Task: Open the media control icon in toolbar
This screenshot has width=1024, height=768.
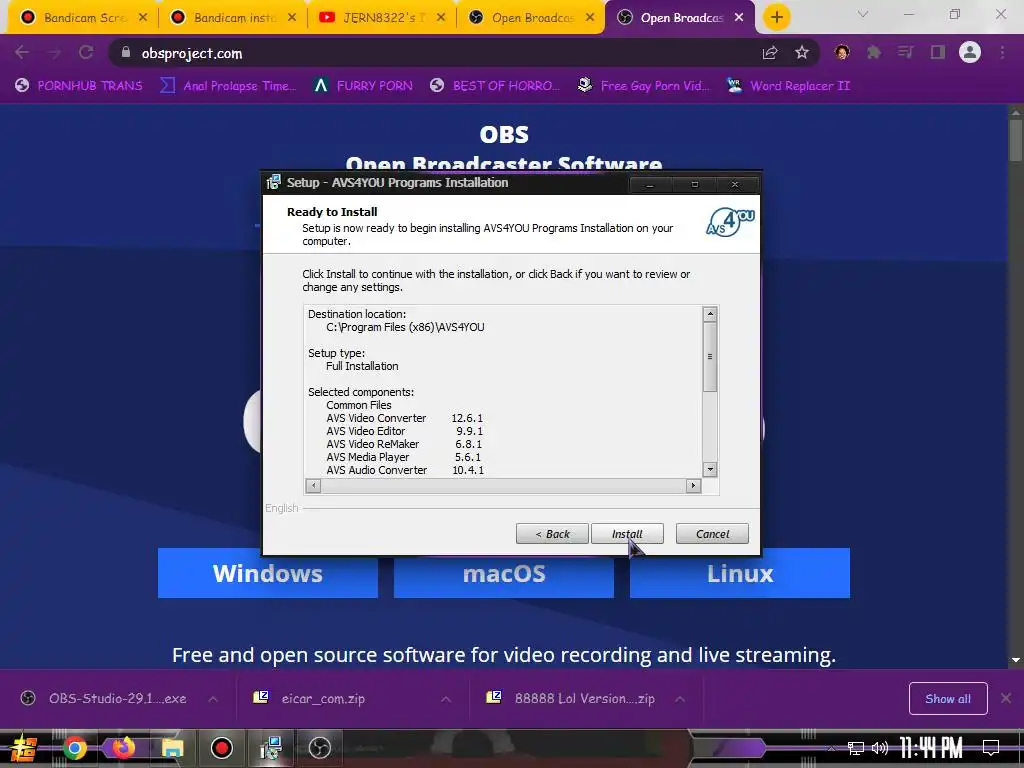Action: pyautogui.click(x=905, y=53)
